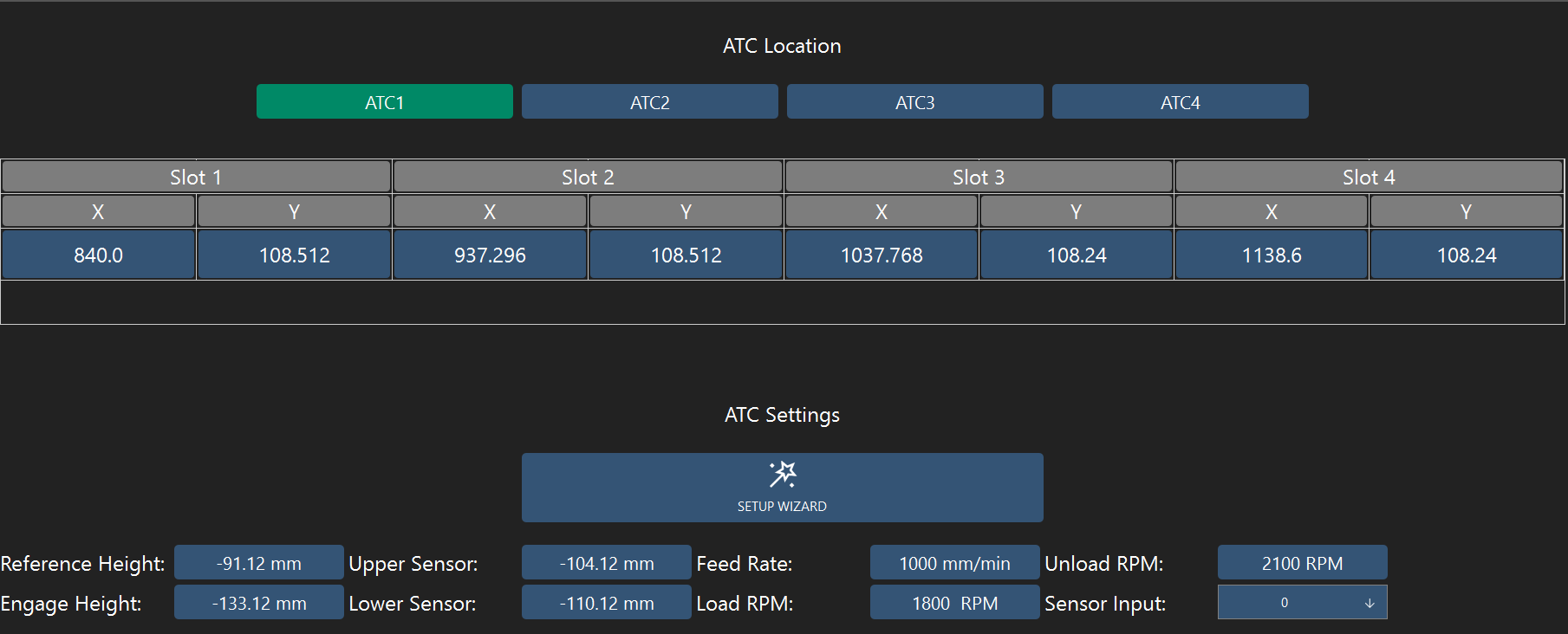Select the Slot 3 Y value field
1568x634 pixels.
[x=1077, y=255]
